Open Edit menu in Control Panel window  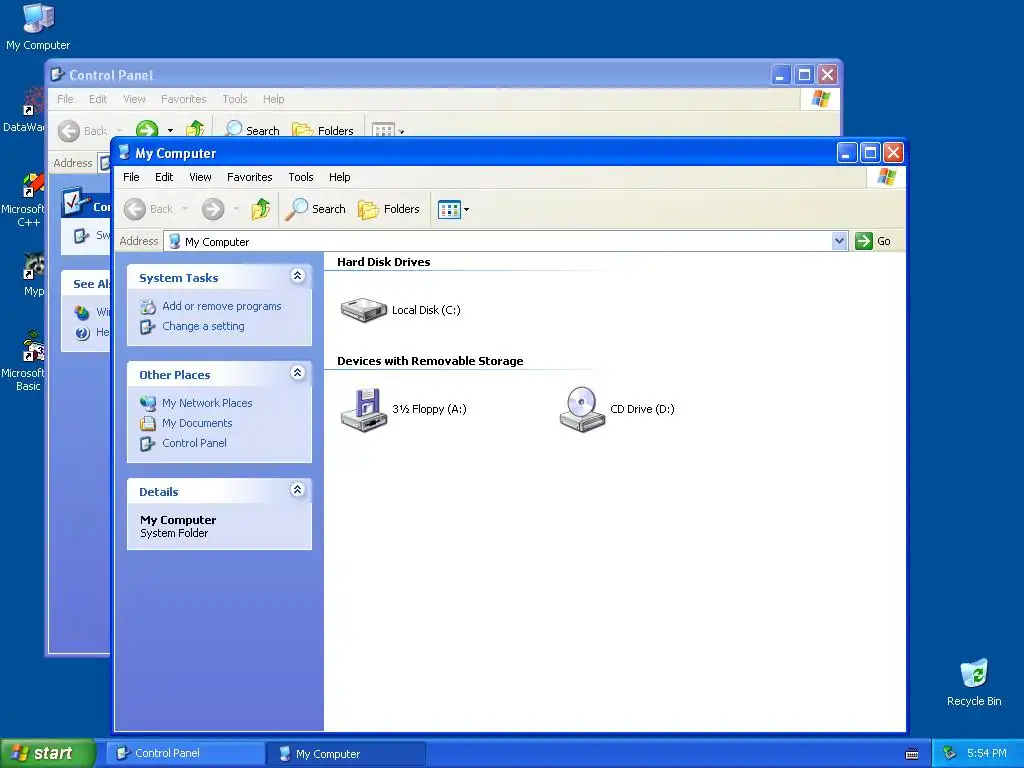coord(98,99)
